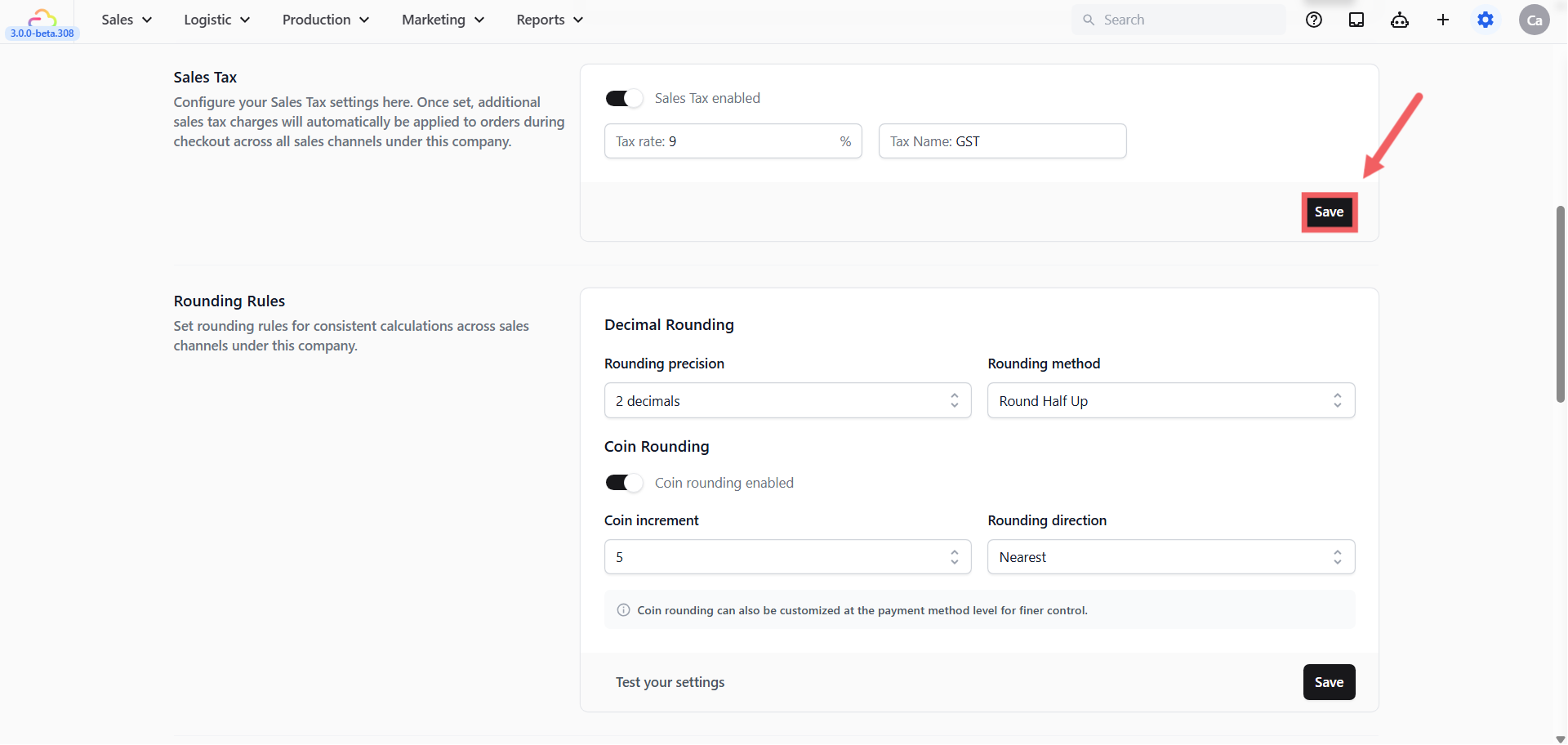
Task: Click the Test your settings link
Action: (x=670, y=682)
